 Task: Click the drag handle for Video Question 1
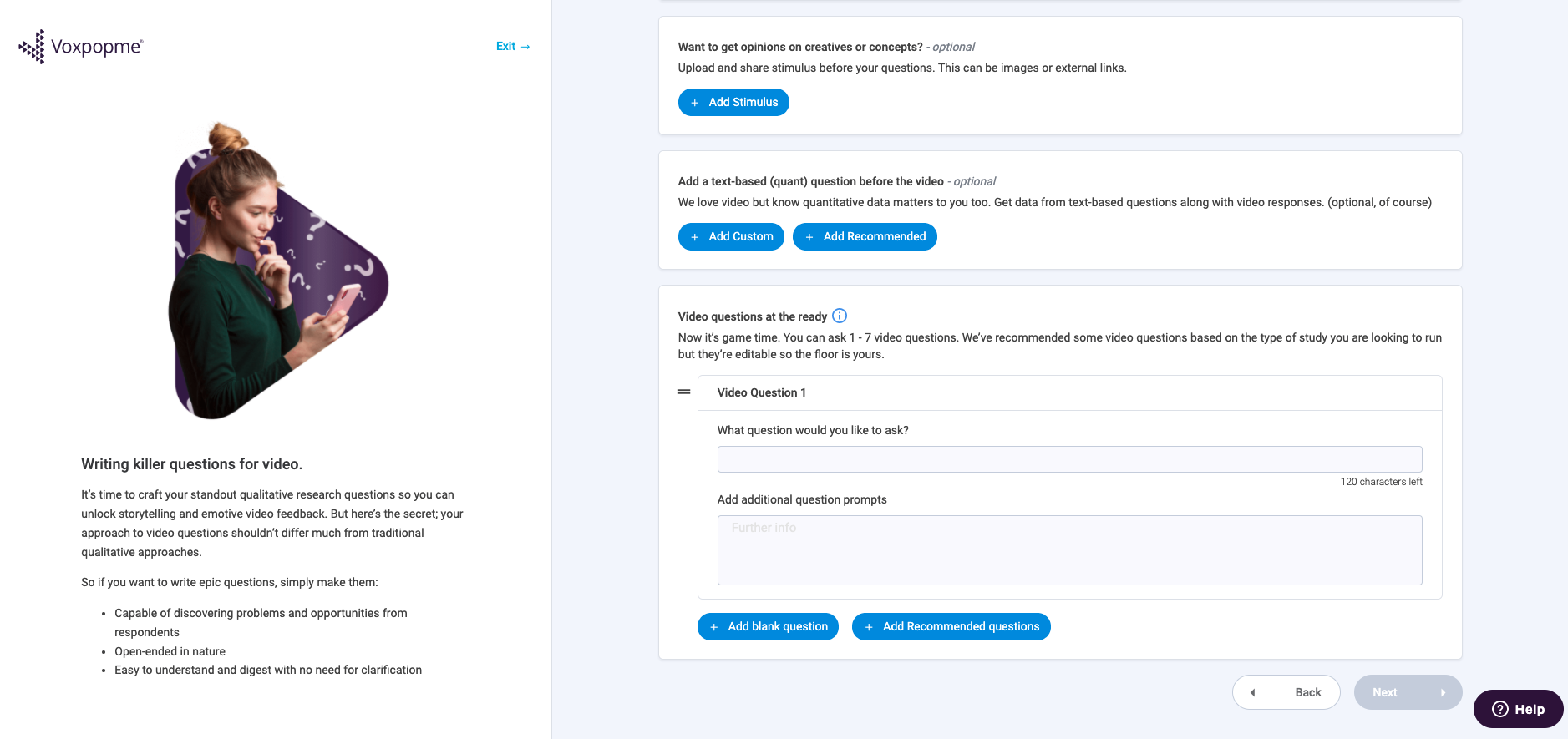click(684, 392)
